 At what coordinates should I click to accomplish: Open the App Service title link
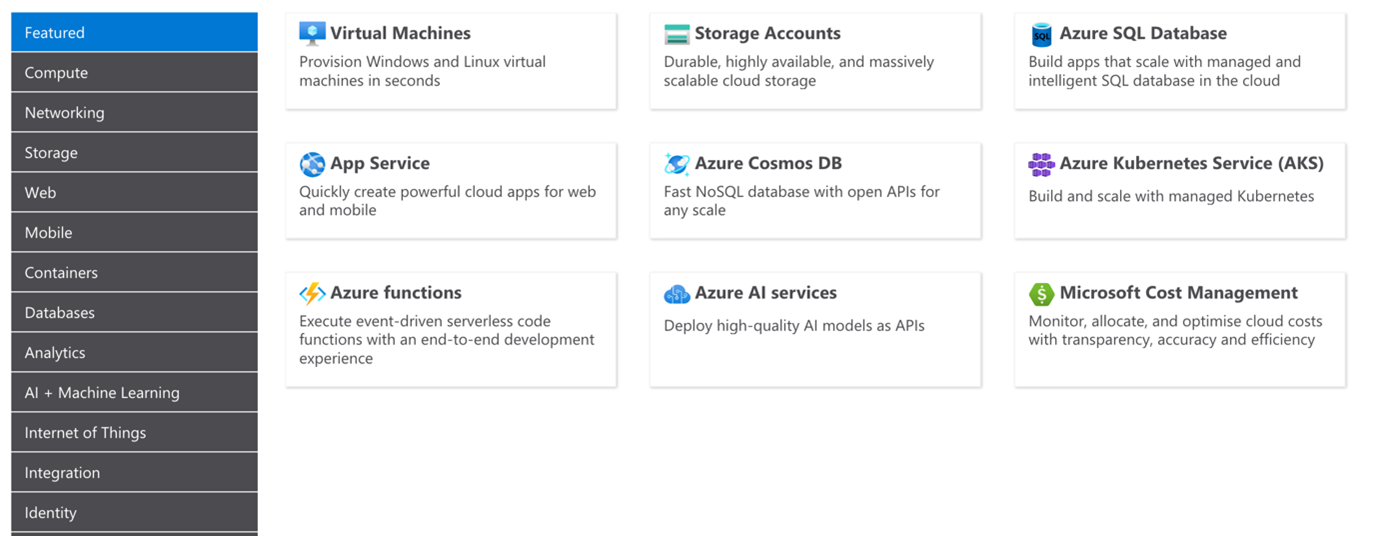(380, 163)
